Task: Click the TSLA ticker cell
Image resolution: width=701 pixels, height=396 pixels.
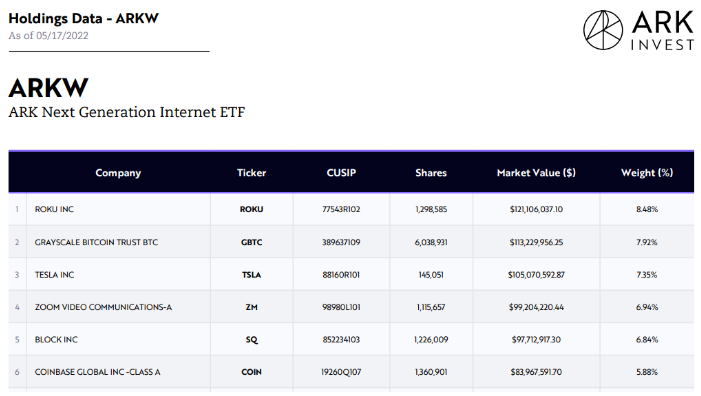Action: [x=251, y=275]
